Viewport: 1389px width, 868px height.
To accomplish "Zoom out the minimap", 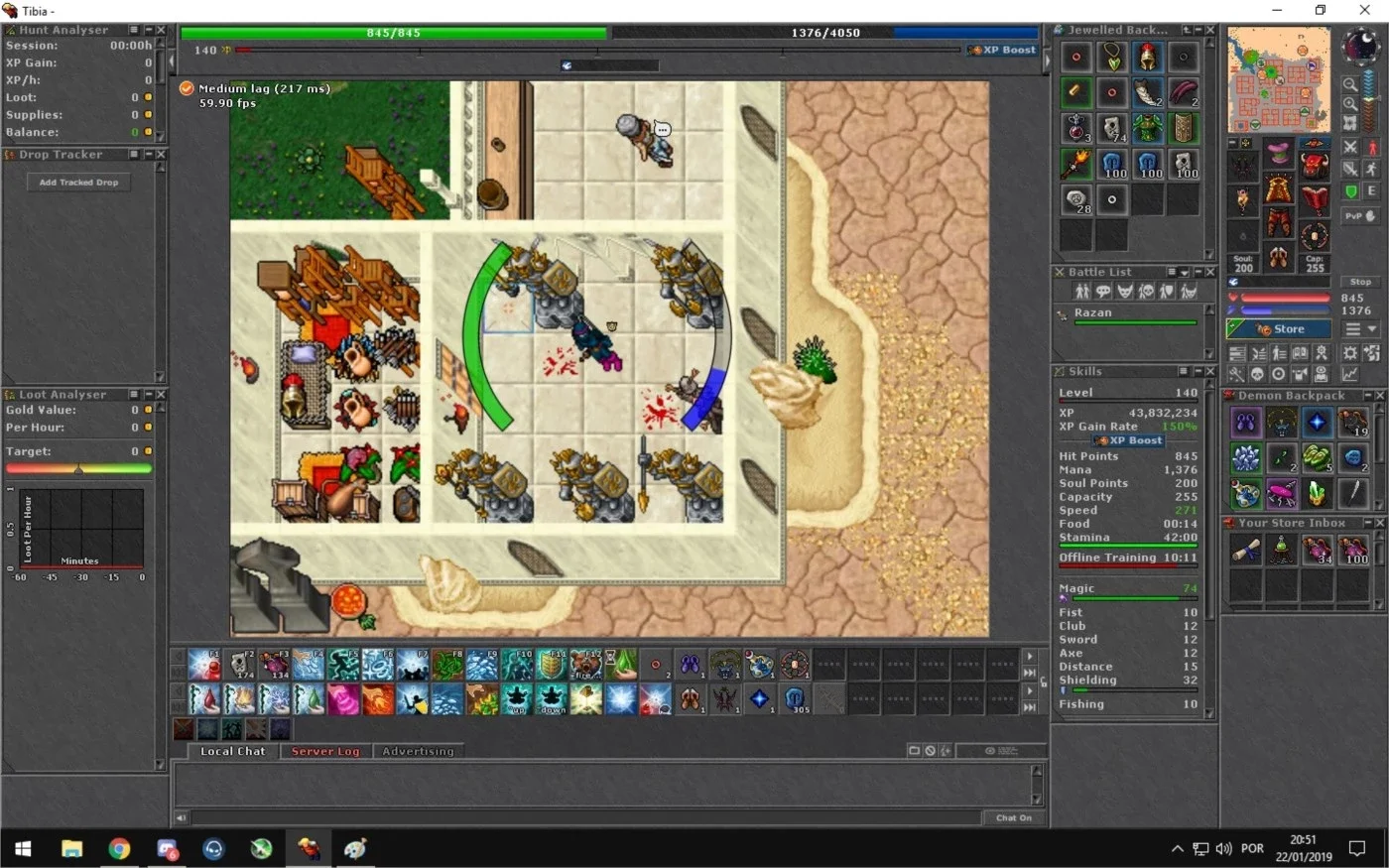I will click(1350, 84).
